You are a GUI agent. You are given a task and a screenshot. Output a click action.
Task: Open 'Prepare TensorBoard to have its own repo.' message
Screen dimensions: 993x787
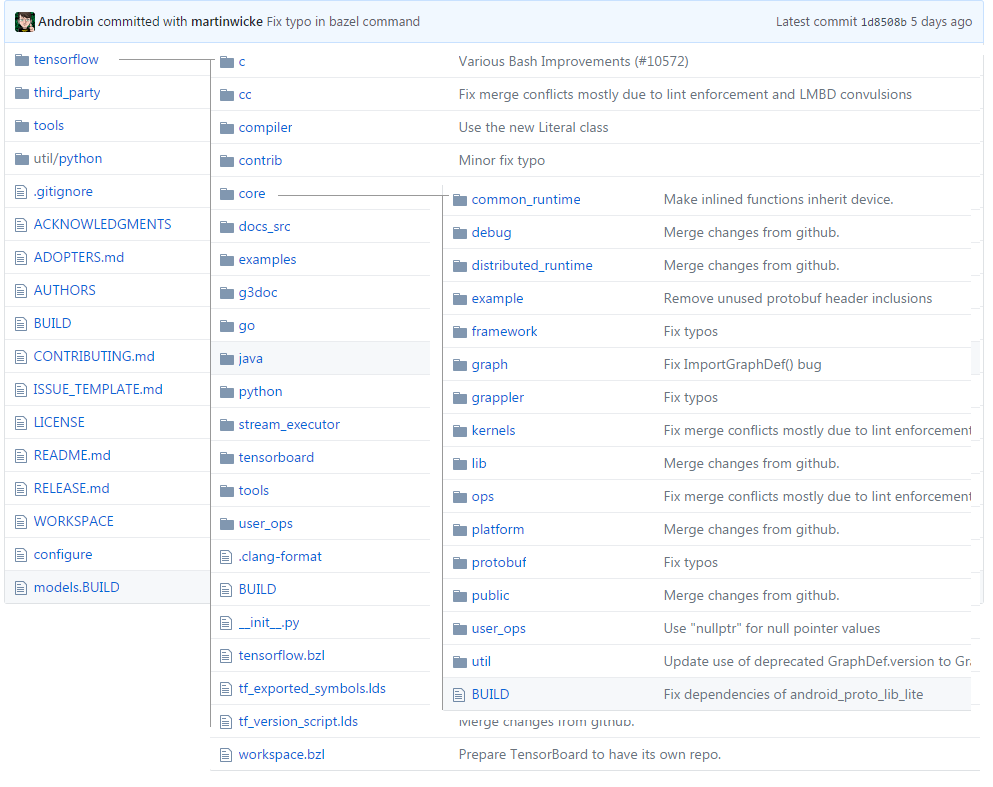tap(590, 755)
